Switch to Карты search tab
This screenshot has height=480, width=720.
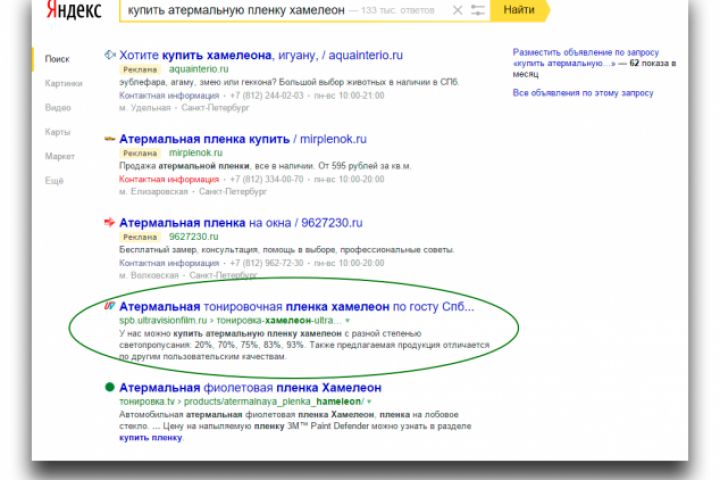[57, 132]
